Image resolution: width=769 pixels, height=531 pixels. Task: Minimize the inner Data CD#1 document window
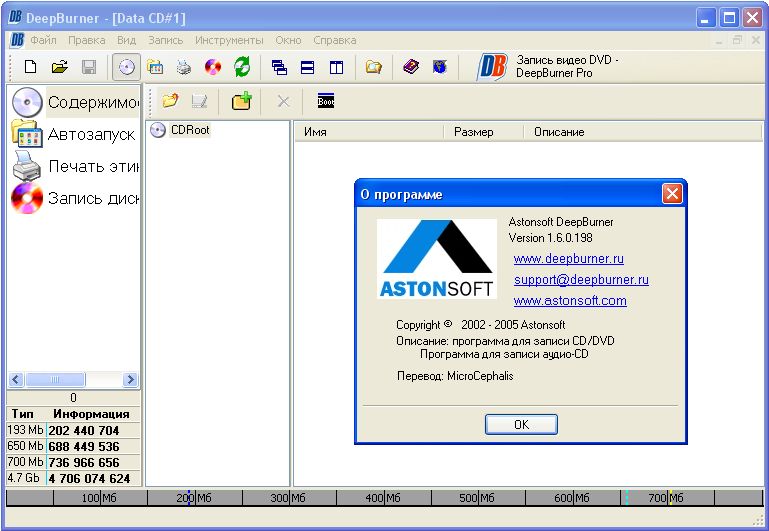pyautogui.click(x=719, y=41)
